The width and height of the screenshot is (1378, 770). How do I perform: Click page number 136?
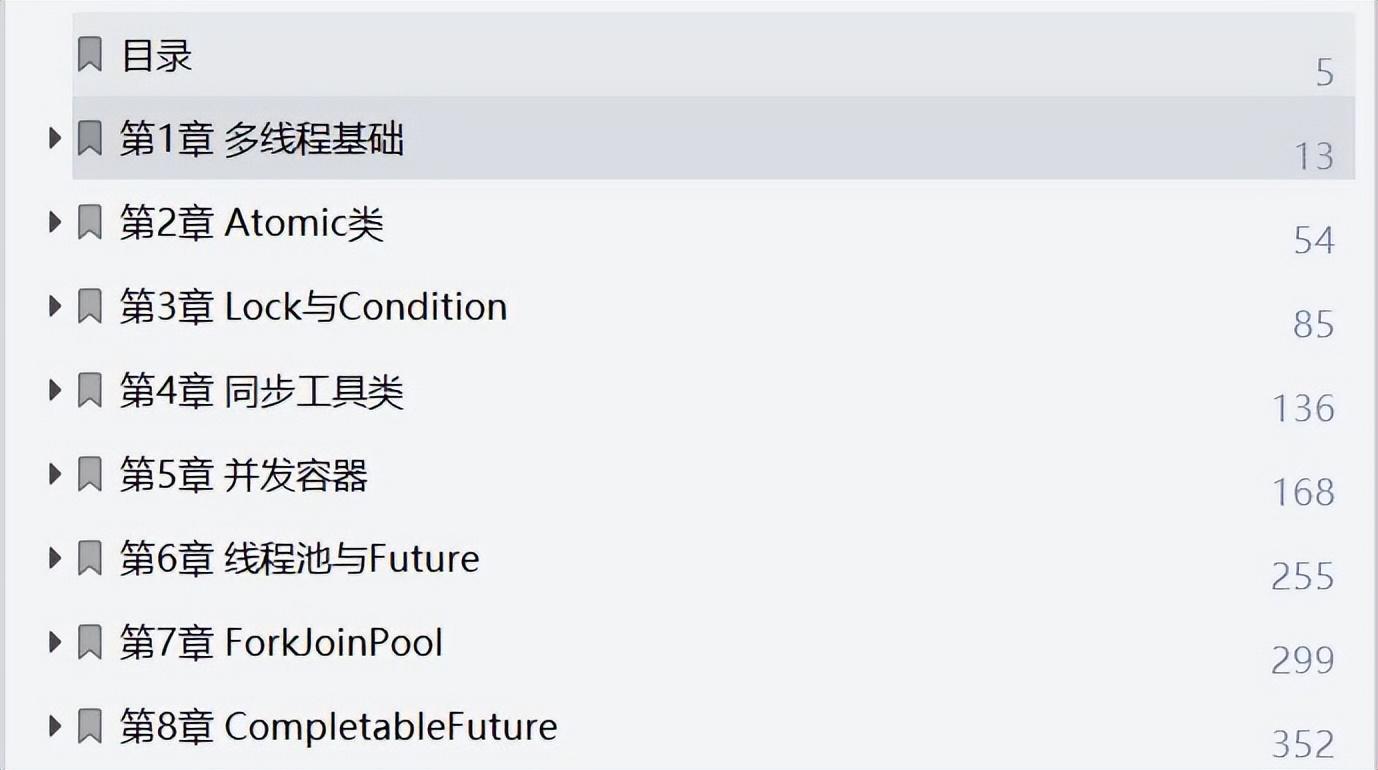point(1303,408)
